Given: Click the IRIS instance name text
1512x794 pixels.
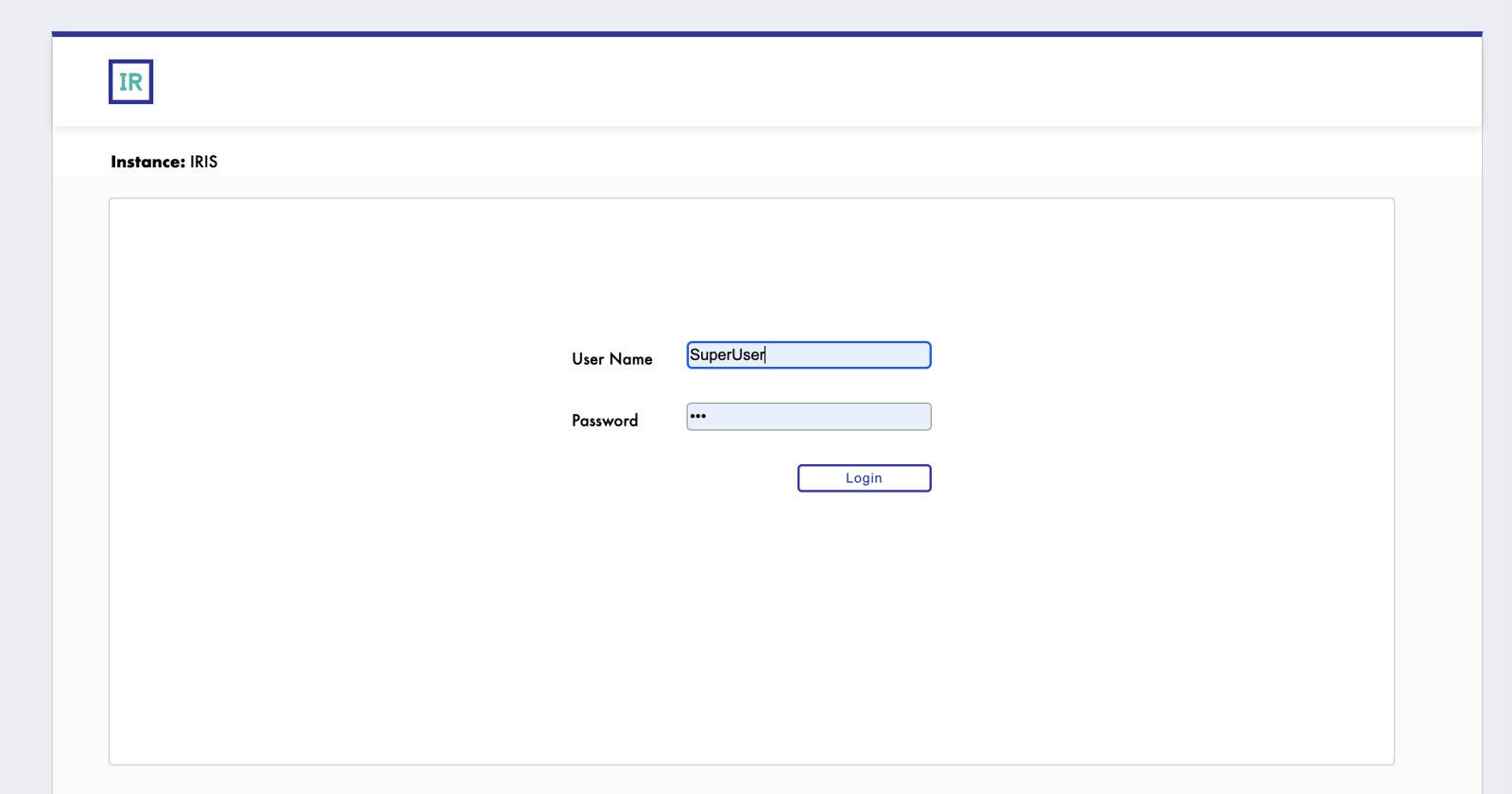Looking at the screenshot, I should (203, 162).
